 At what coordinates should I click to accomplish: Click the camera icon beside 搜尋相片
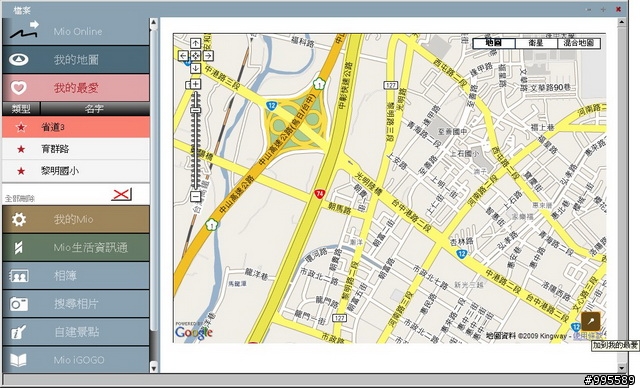pos(19,304)
